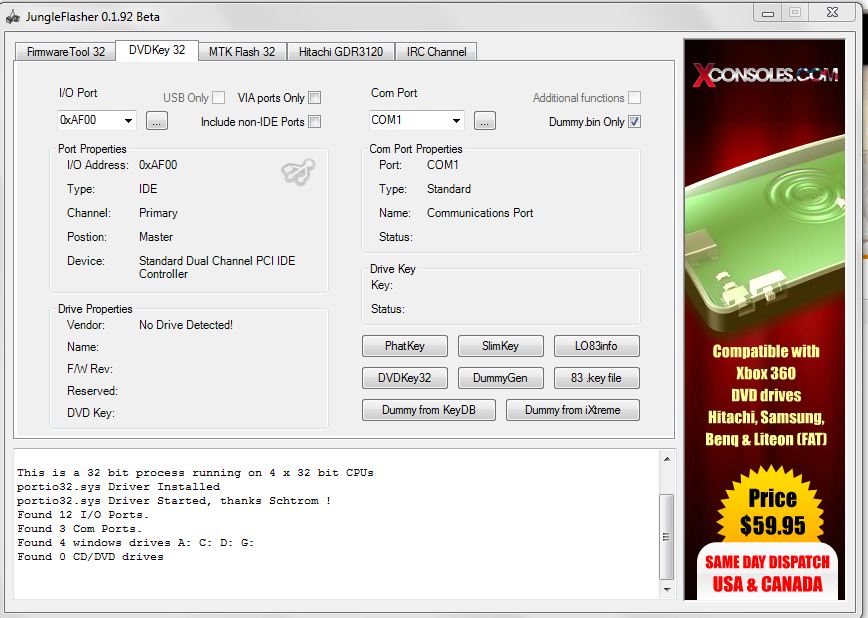
Task: Tick VIA ports Only checkbox
Action: (314, 97)
